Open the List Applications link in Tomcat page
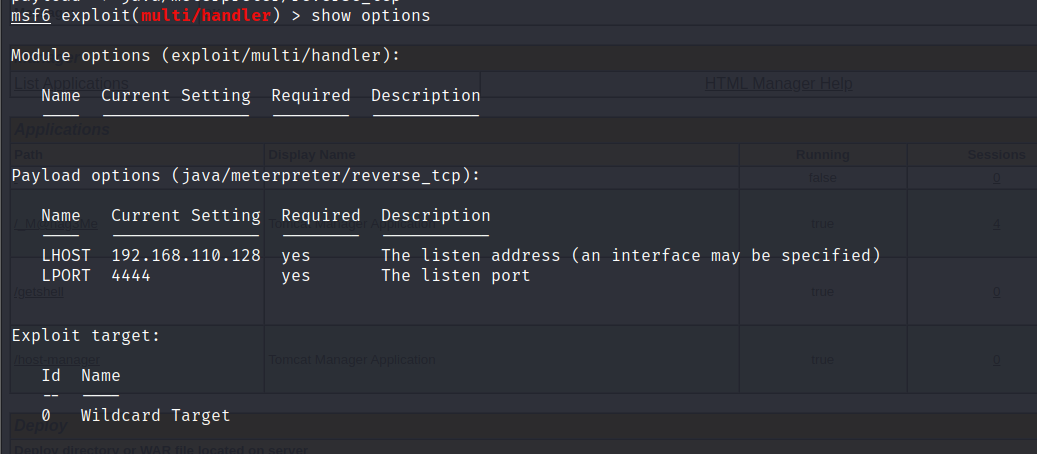This screenshot has width=1037, height=454. coord(71,83)
